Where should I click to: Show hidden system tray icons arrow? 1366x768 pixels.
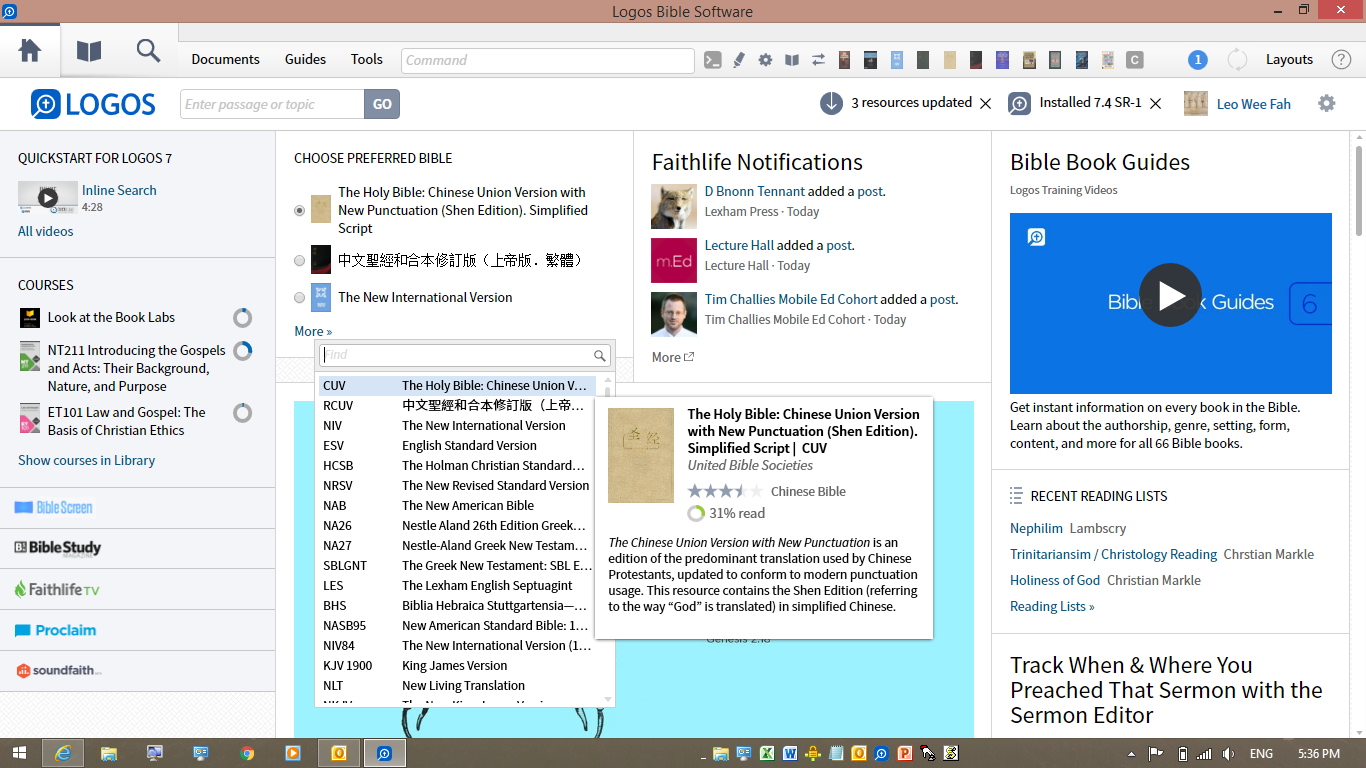[x=1132, y=754]
